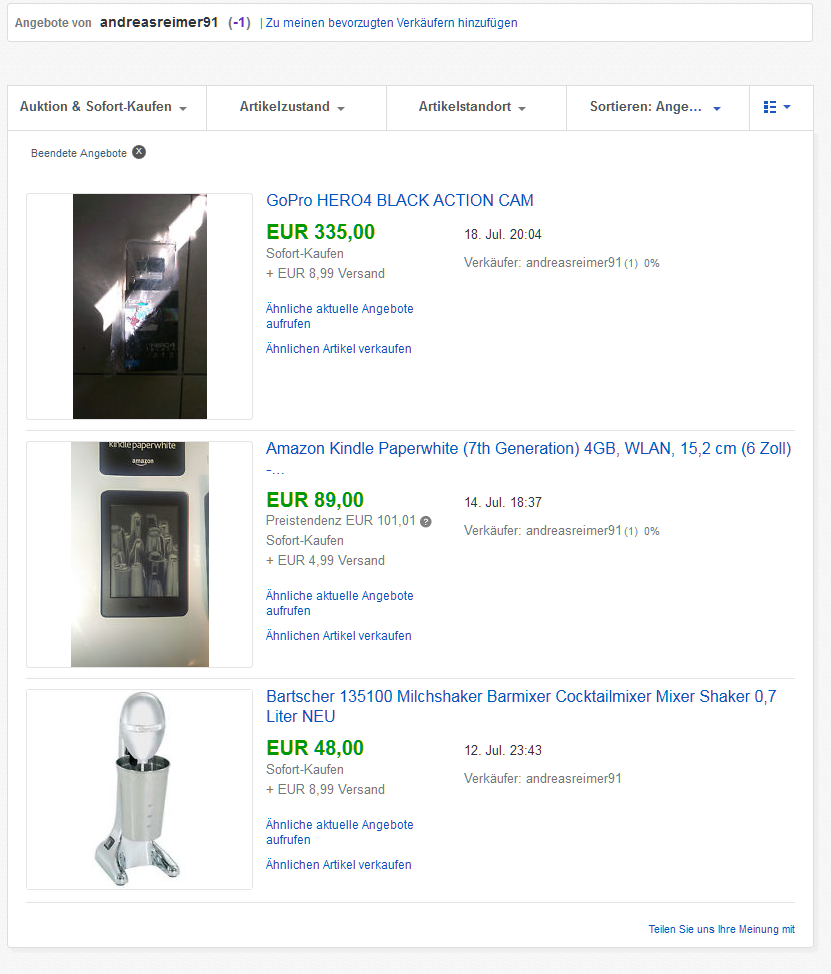Add seller to bevorzugten Verkäufern
The image size is (831, 974).
pos(391,23)
